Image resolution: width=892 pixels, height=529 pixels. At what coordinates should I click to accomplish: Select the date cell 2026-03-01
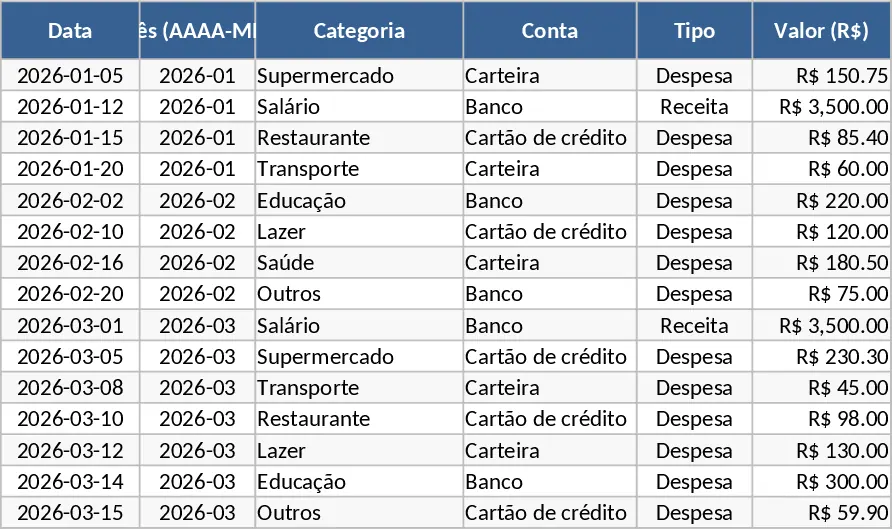click(70, 325)
